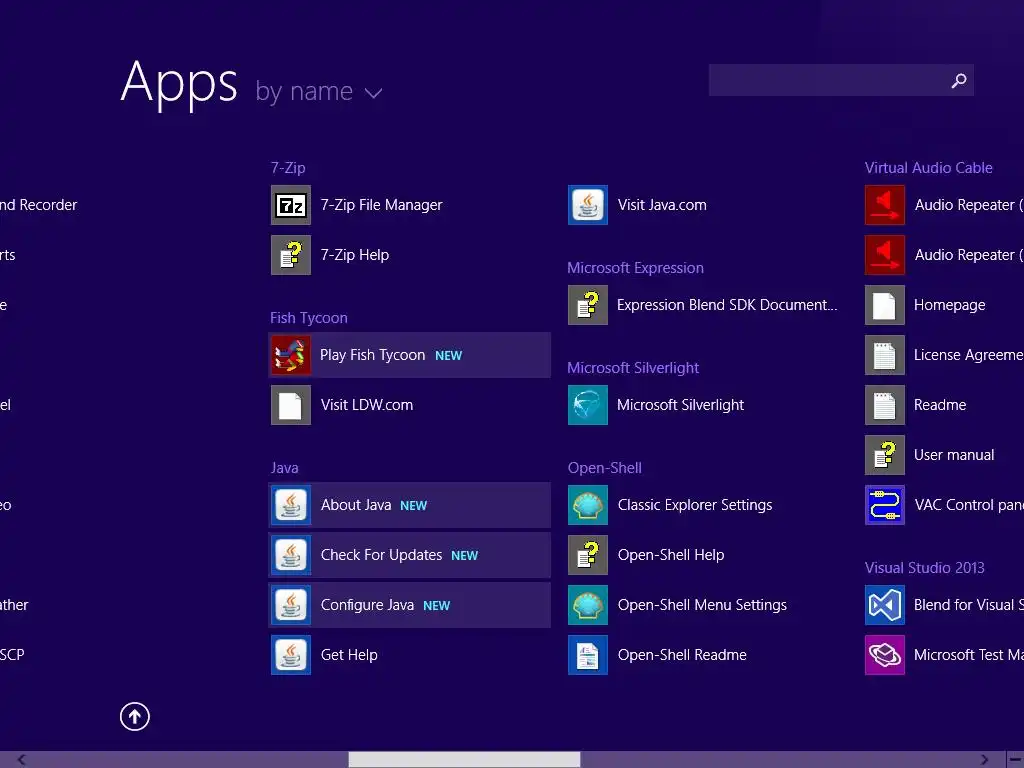Open Microsoft Test Manager icon
Viewport: 1024px width, 768px height.
coord(885,655)
